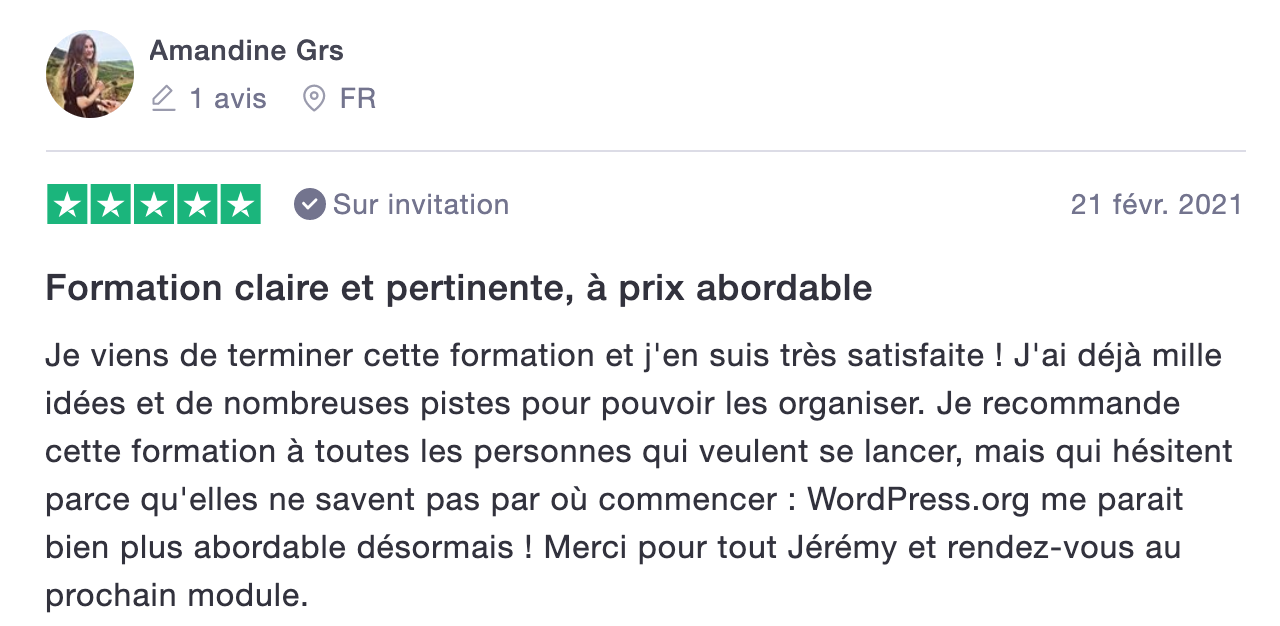1280x626 pixels.
Task: Click the second green rating star
Action: [x=110, y=205]
